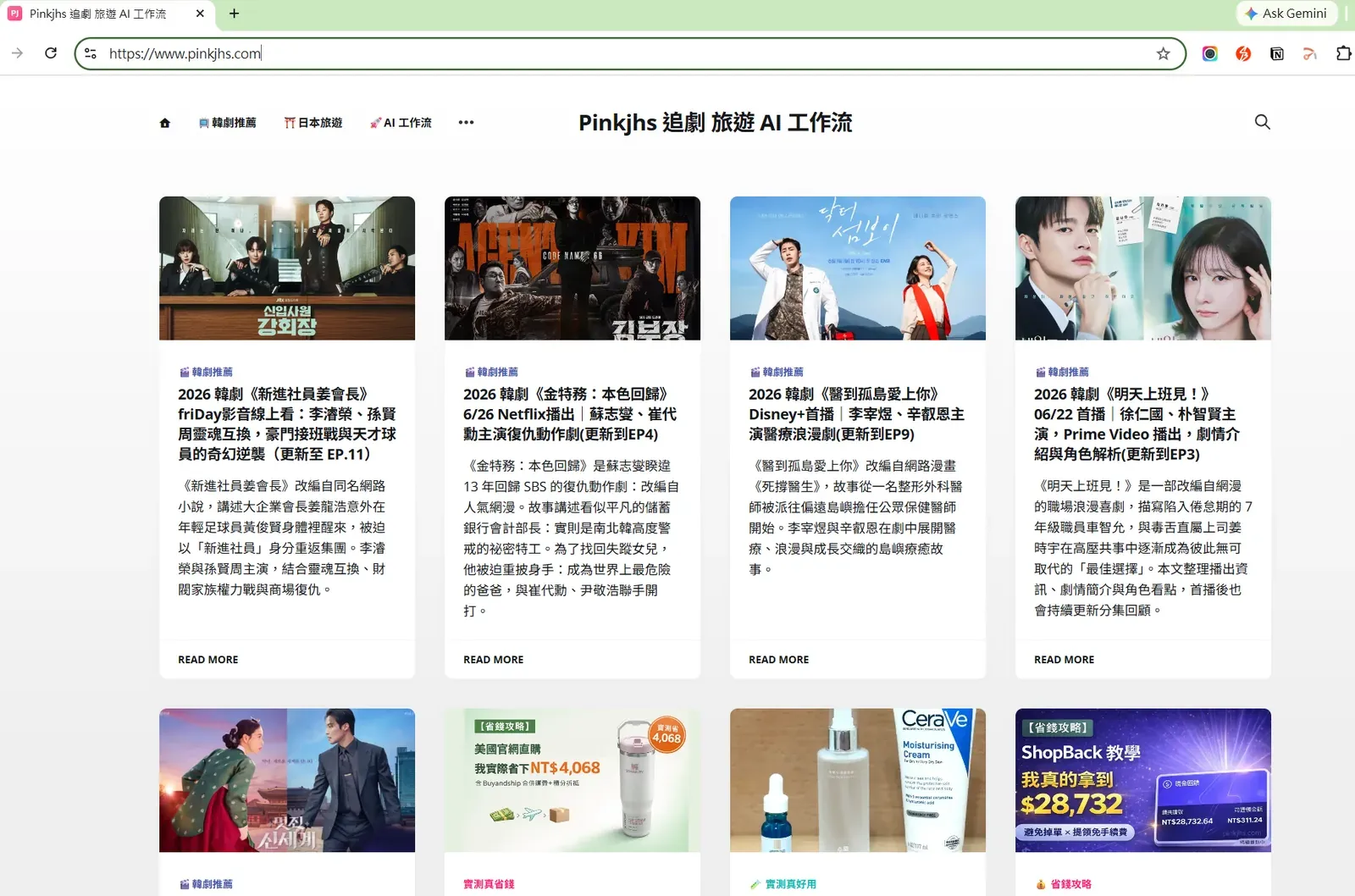Open 金特務 drama poster thumbnail
1355x896 pixels.
coord(572,268)
